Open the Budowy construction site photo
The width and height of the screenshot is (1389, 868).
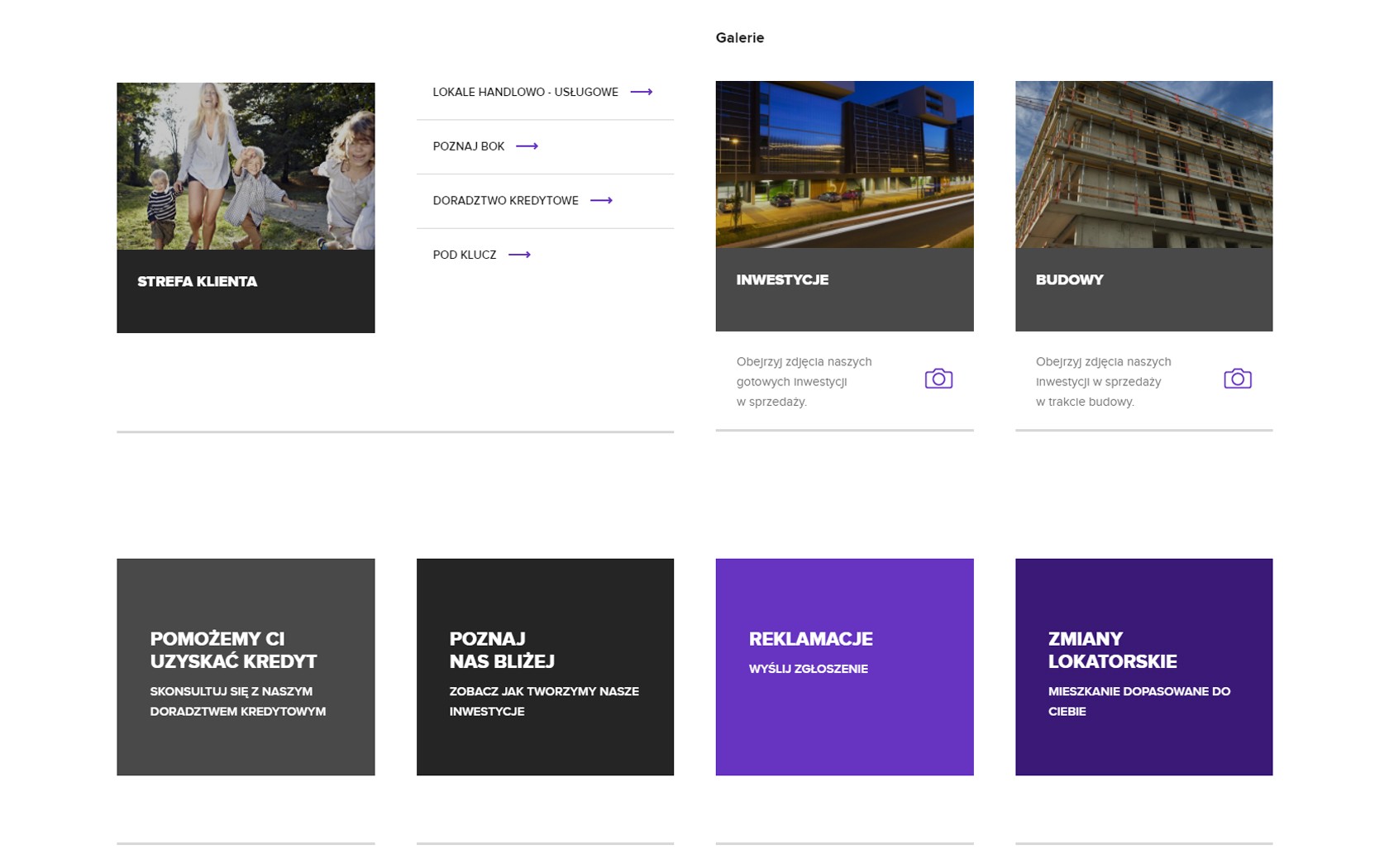tap(1143, 165)
